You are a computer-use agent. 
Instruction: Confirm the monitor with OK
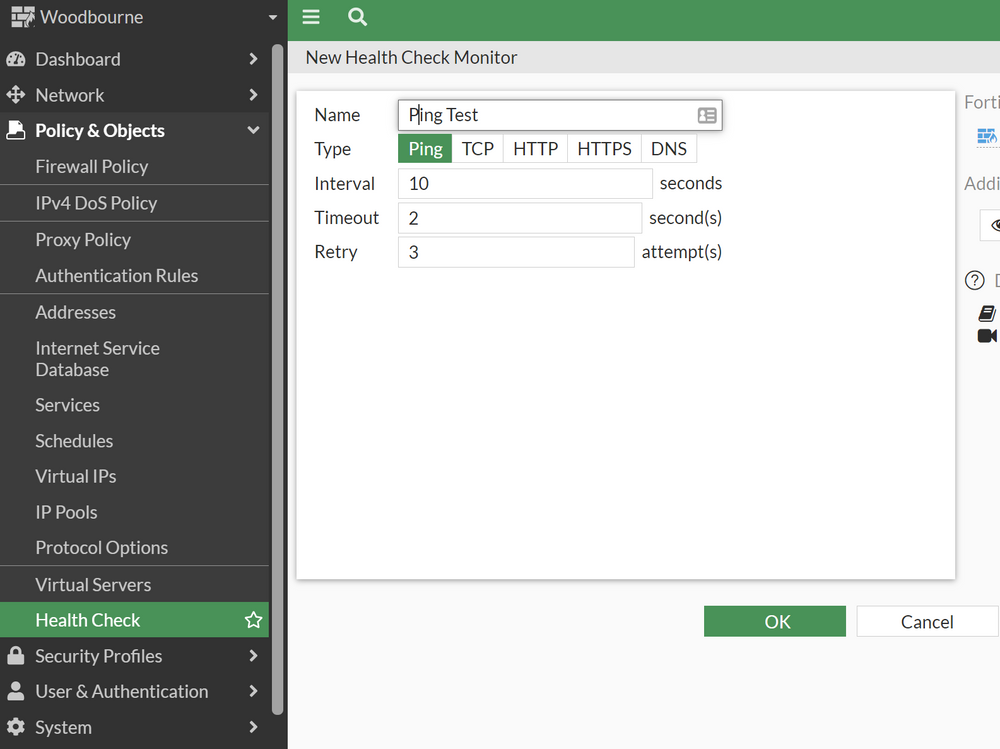[775, 621]
